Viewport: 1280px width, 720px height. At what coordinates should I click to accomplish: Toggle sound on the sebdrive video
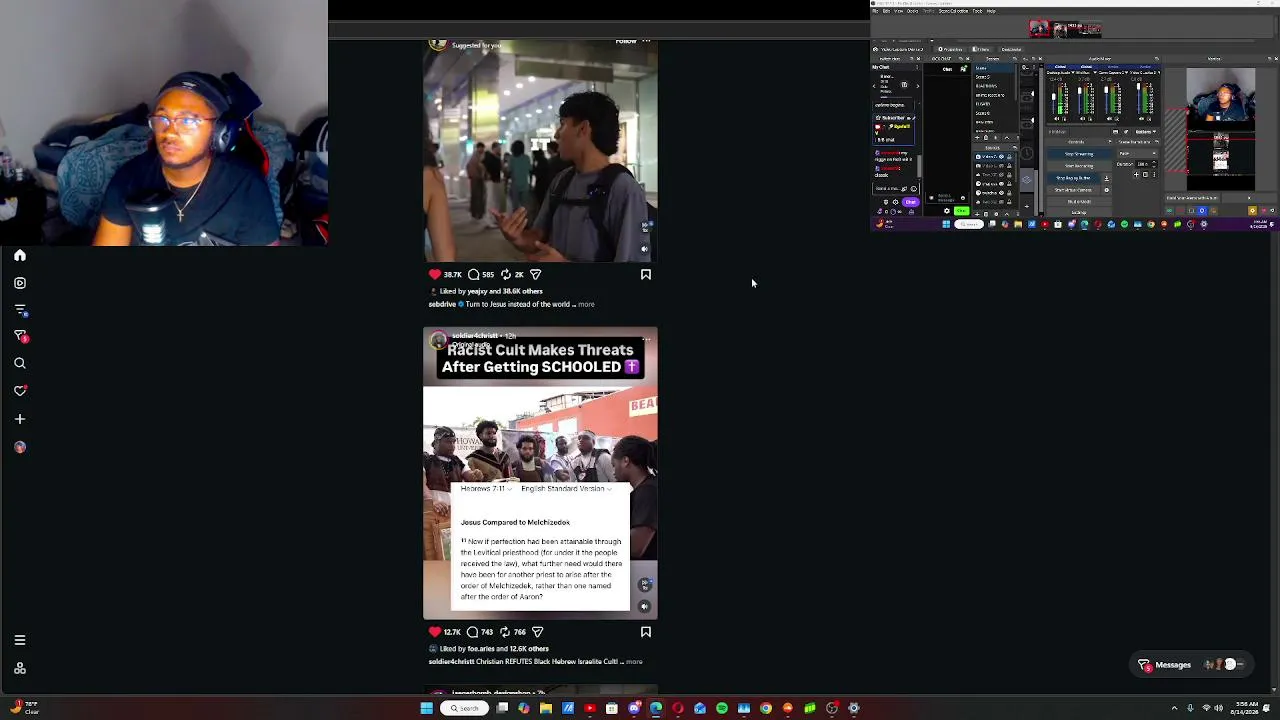(645, 249)
